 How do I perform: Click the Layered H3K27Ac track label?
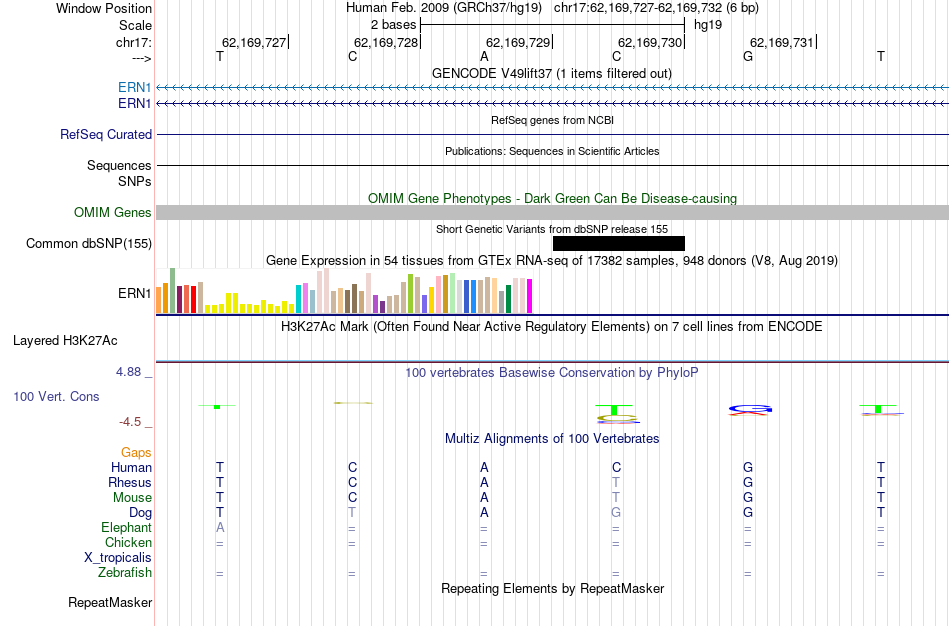[x=65, y=341]
